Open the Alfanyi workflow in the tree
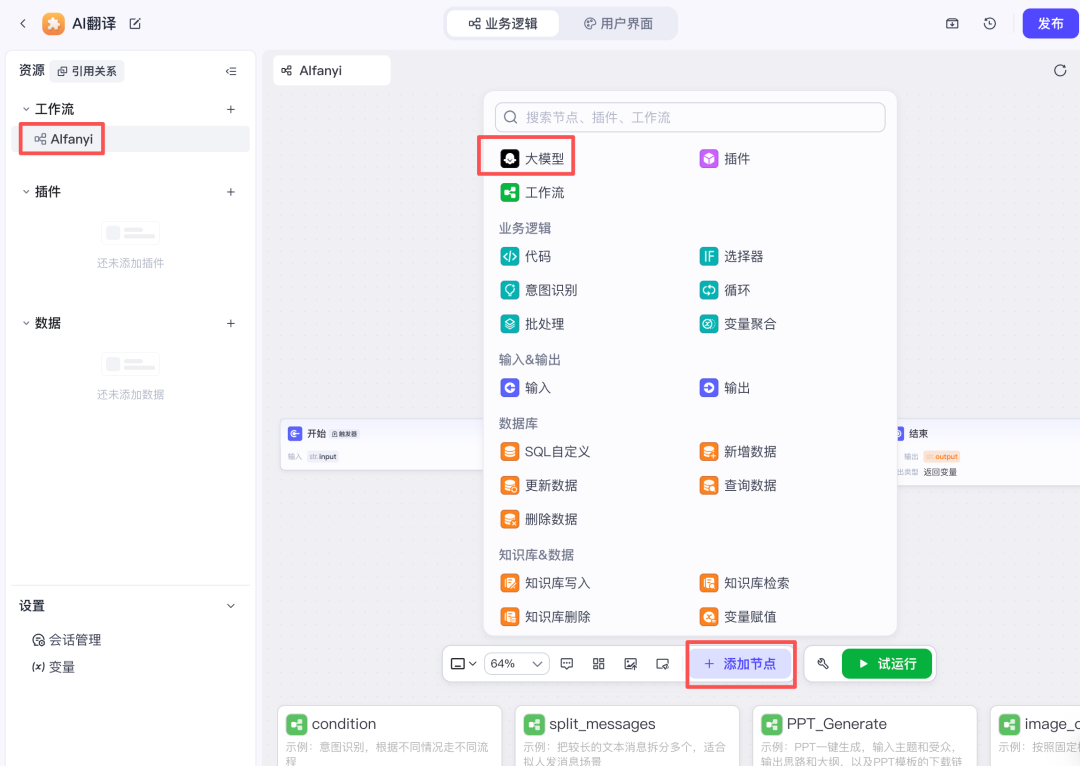Image resolution: width=1080 pixels, height=766 pixels. pos(71,139)
